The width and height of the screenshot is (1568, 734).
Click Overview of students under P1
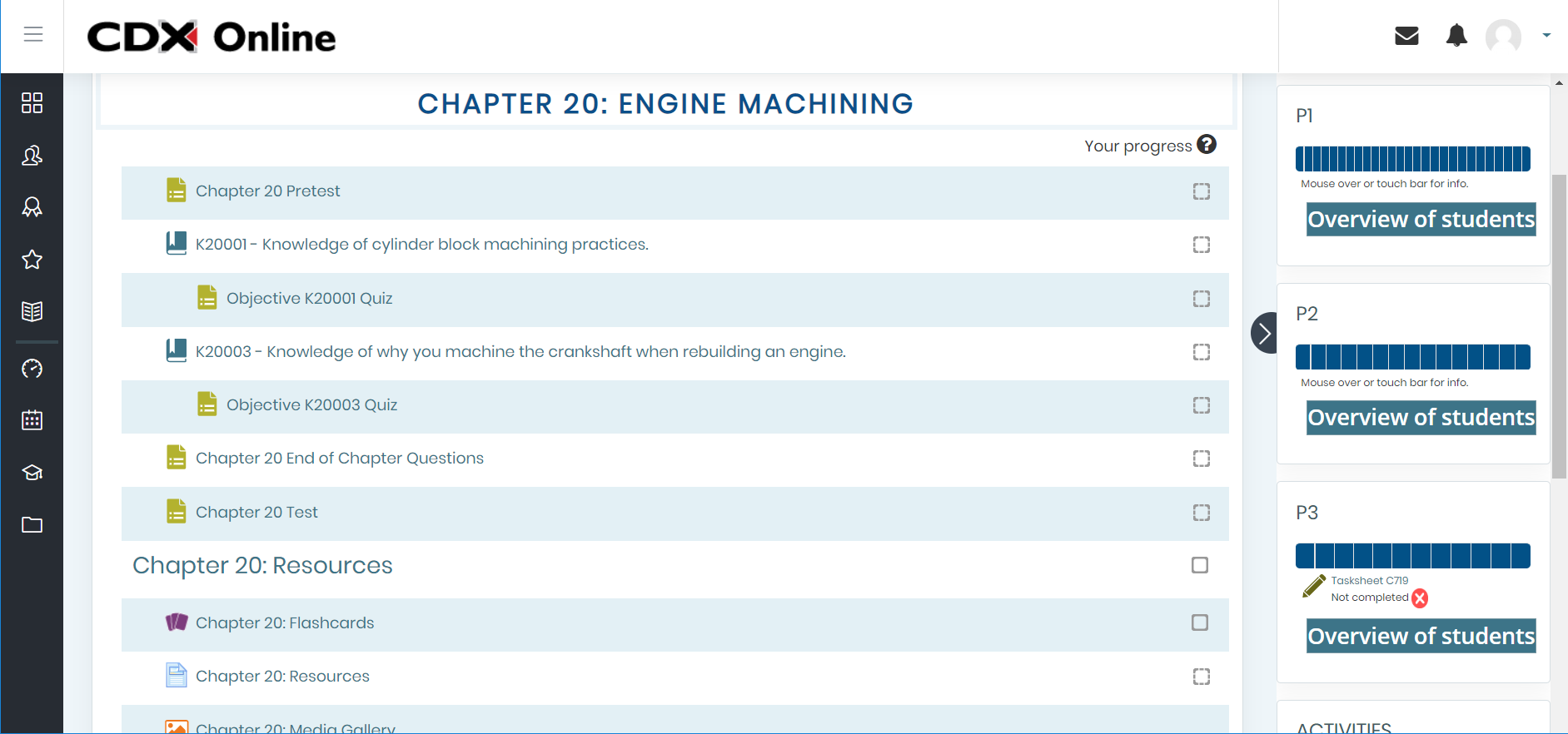[x=1421, y=220]
